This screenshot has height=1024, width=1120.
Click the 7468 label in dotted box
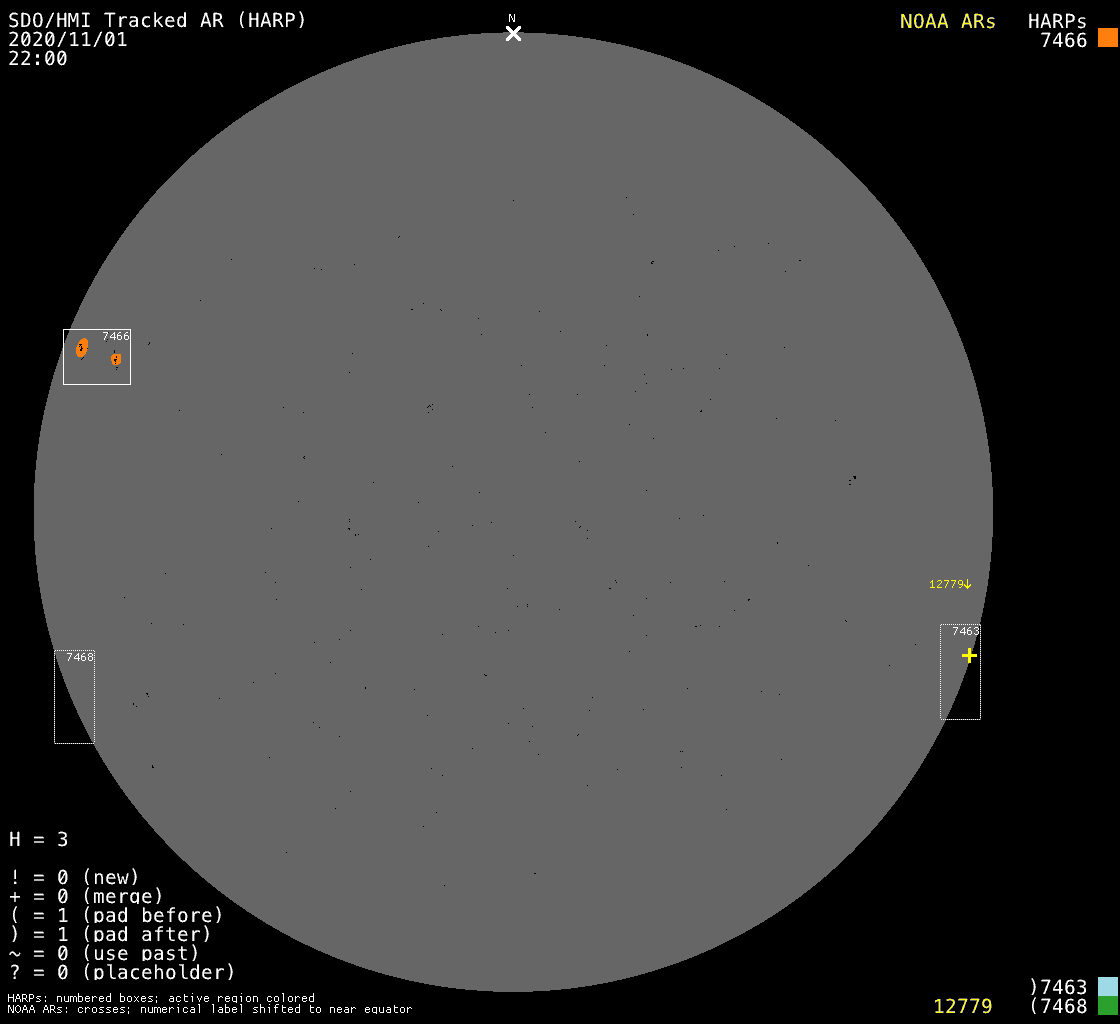click(x=80, y=657)
